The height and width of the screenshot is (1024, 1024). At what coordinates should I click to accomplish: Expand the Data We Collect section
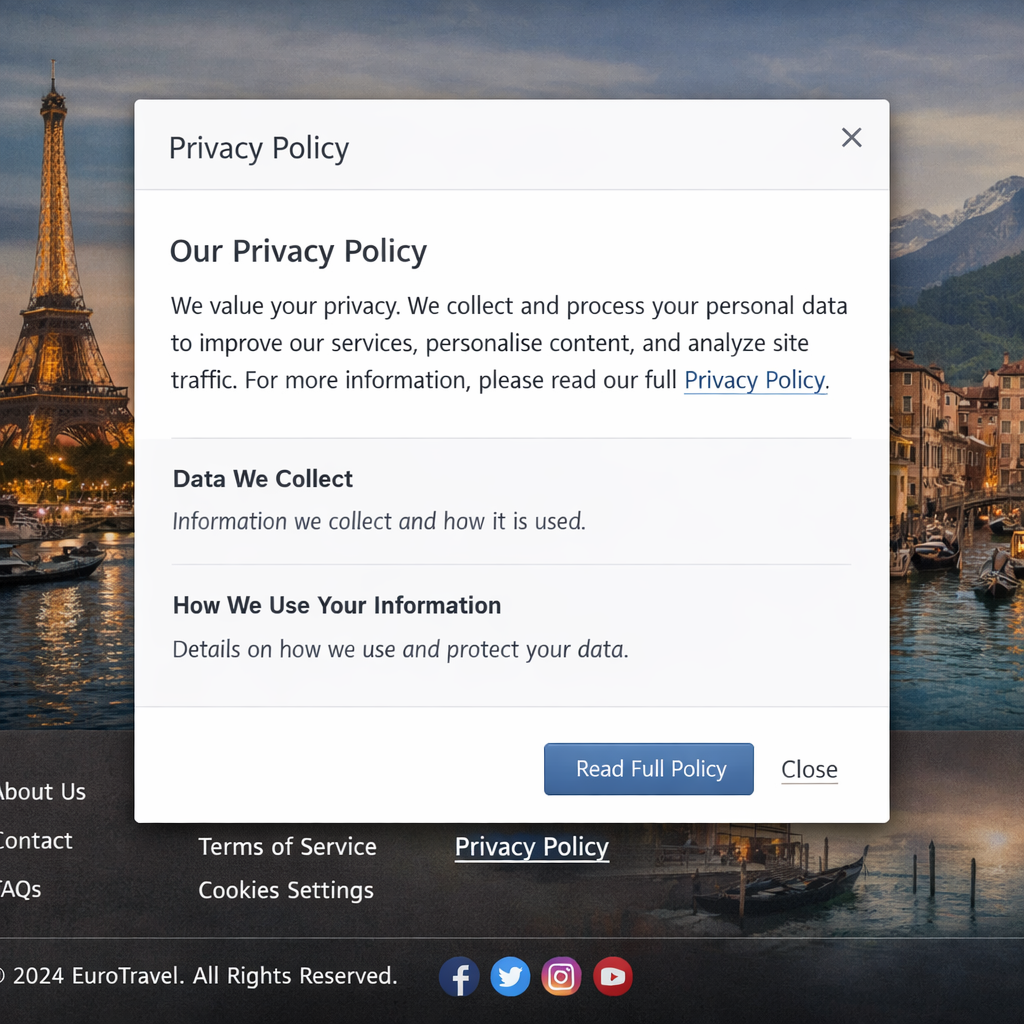click(x=262, y=479)
